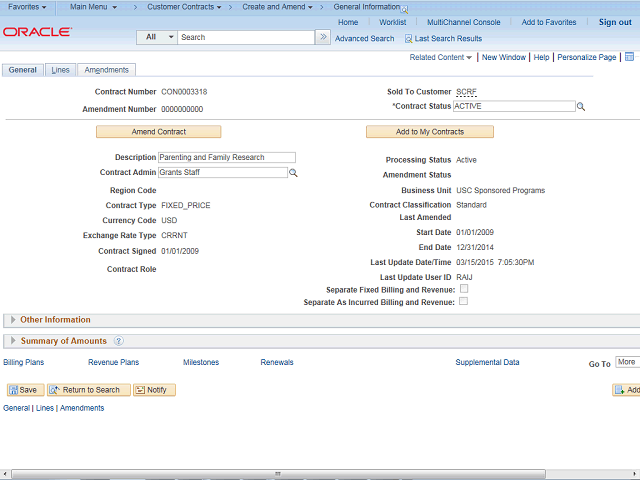Open the Create and Amend breadcrumb dropdown
This screenshot has height=480, width=640.
point(277,7)
